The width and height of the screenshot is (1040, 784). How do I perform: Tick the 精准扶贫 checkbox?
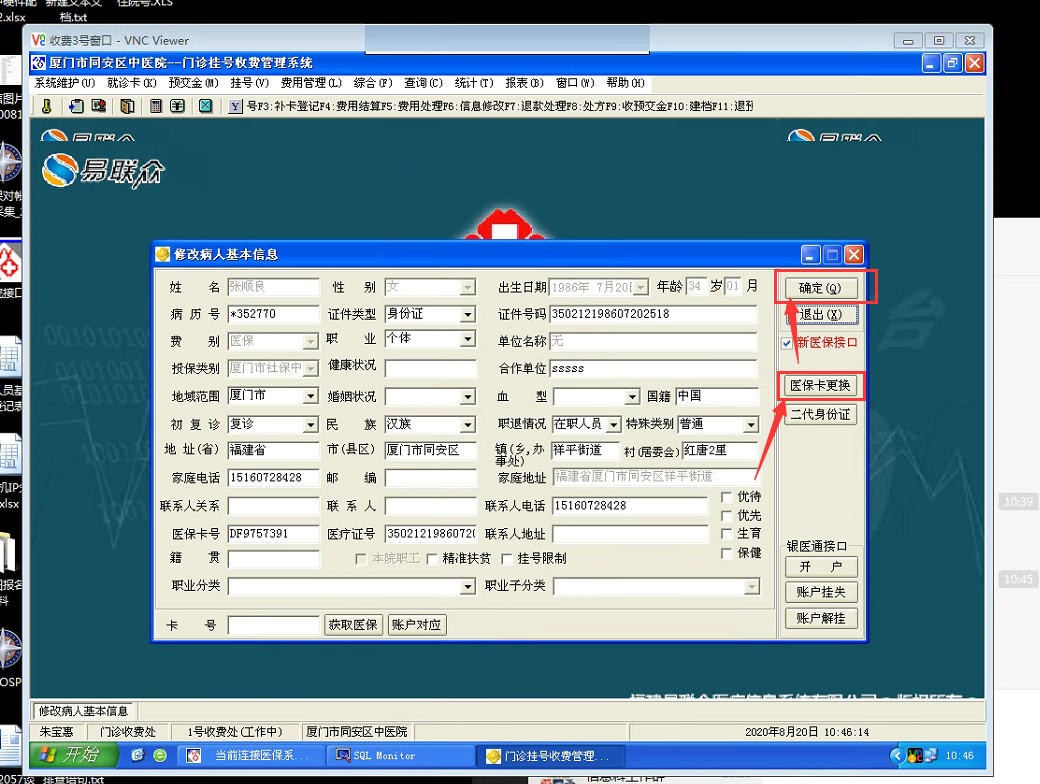pos(432,559)
